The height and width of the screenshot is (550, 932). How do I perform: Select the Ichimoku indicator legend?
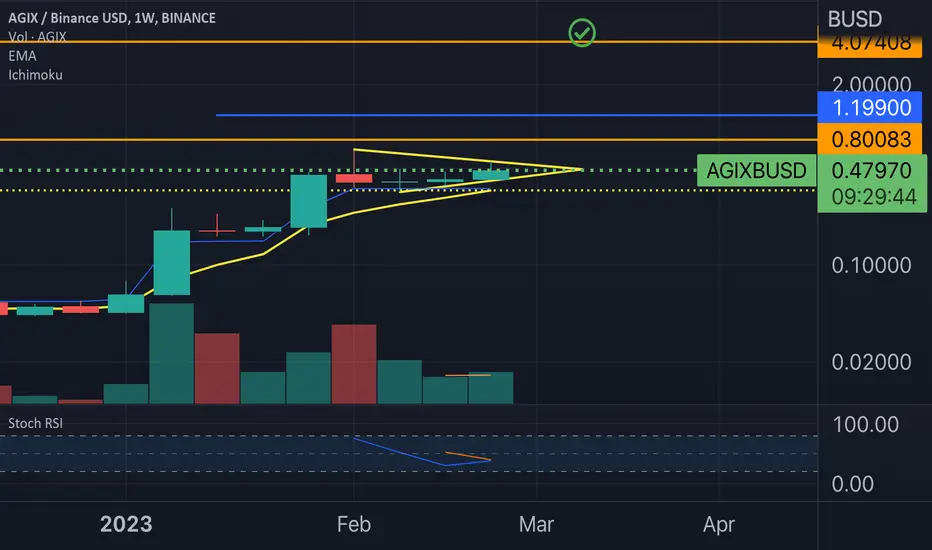[x=35, y=75]
